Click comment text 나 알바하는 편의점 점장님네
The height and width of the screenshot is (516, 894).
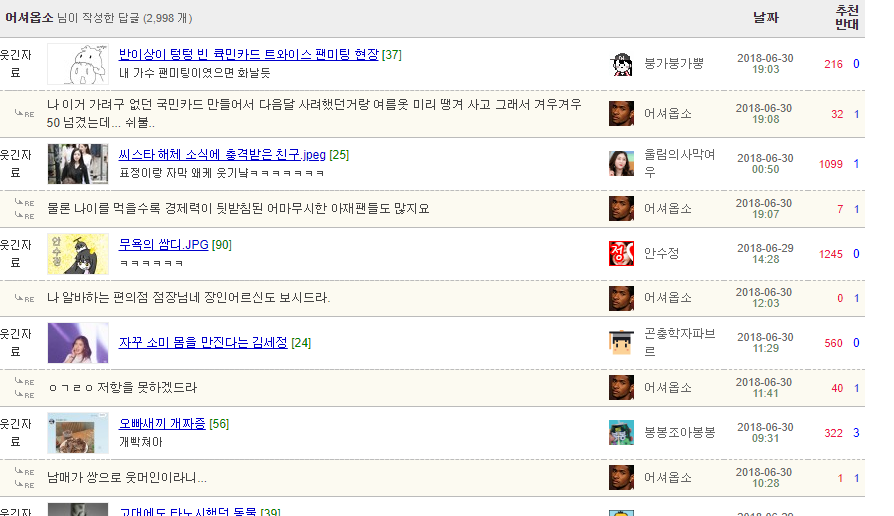(x=189, y=298)
